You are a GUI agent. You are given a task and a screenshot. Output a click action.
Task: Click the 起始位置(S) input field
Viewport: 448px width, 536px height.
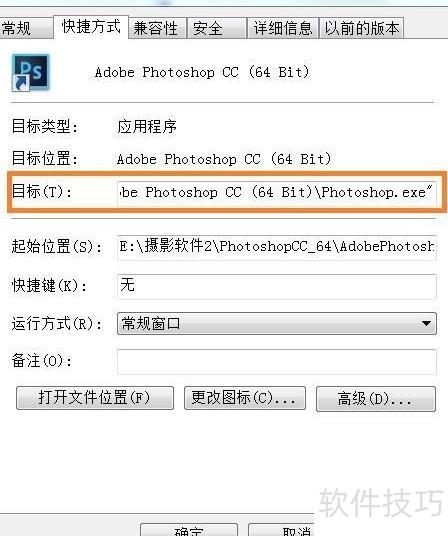point(276,247)
